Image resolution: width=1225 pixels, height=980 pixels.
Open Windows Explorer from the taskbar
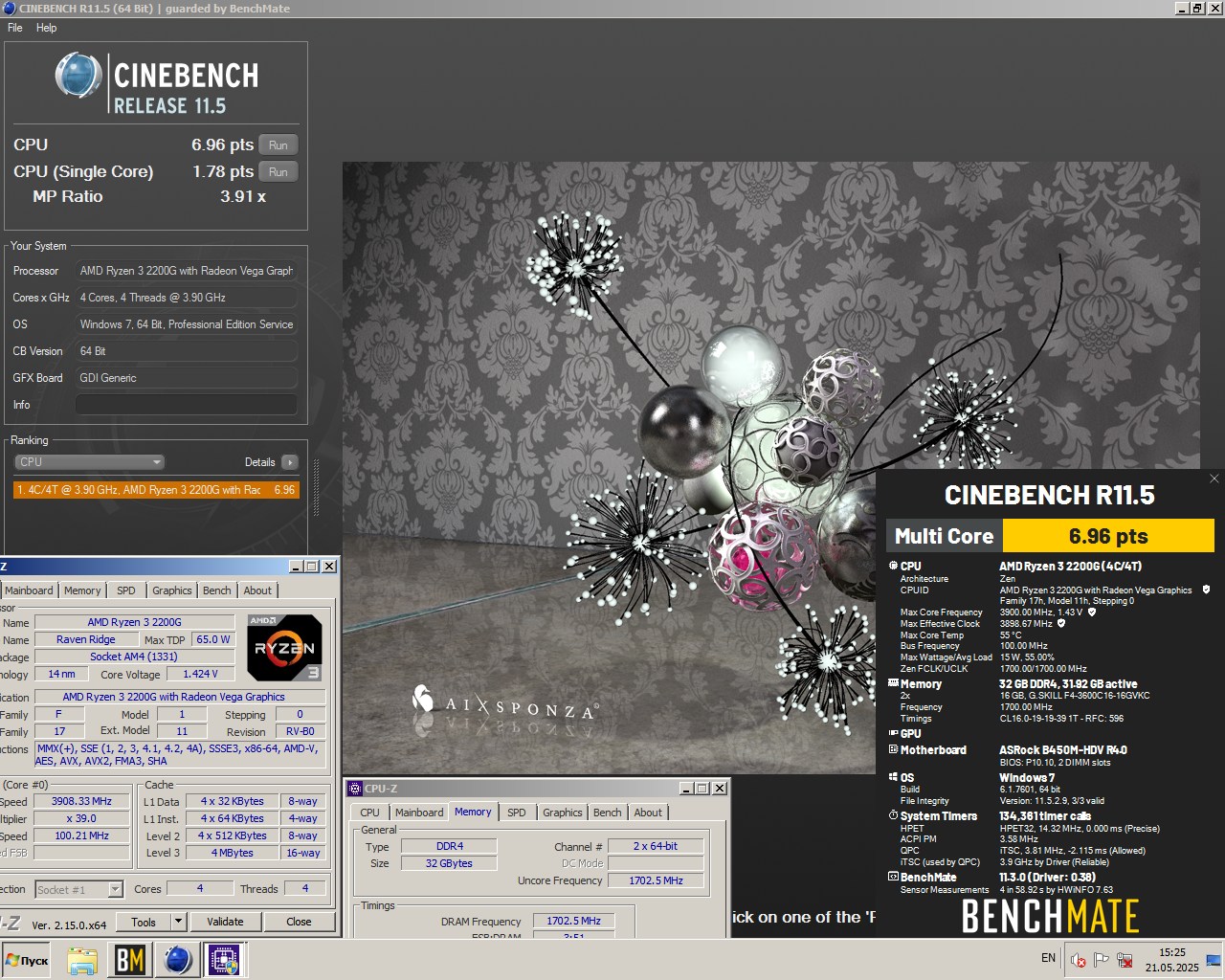82,960
